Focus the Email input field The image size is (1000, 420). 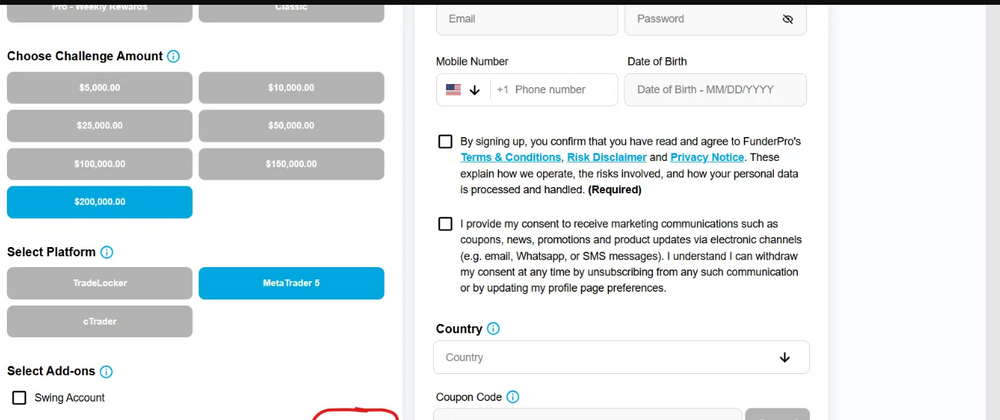(526, 19)
